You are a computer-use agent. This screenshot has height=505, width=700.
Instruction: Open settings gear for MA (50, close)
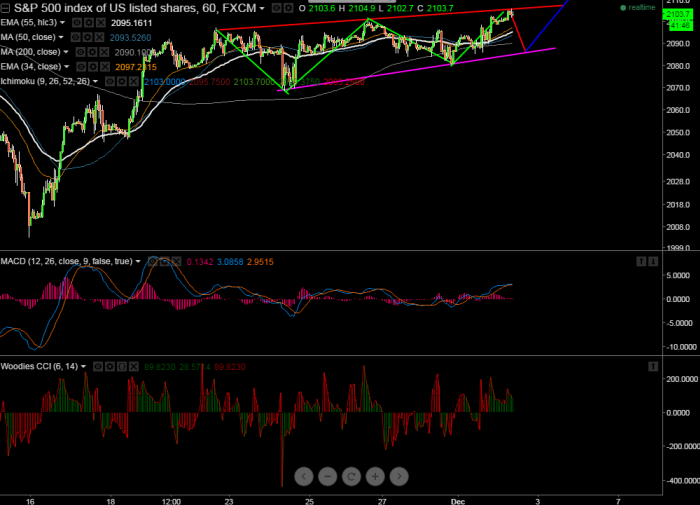pos(88,38)
